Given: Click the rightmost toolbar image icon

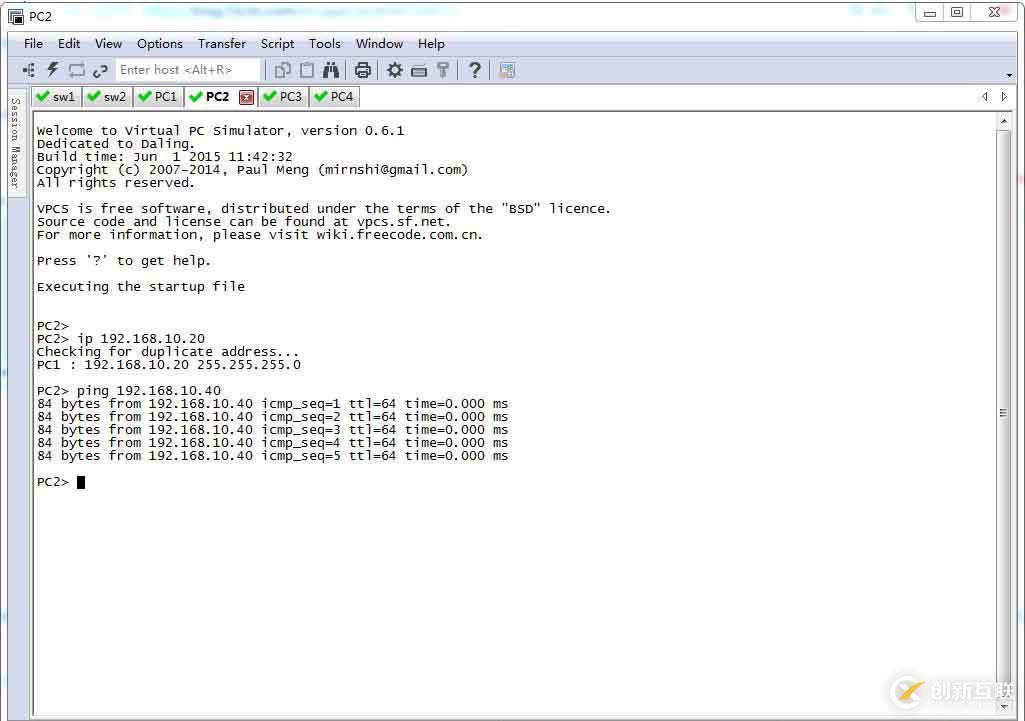Looking at the screenshot, I should tap(507, 70).
